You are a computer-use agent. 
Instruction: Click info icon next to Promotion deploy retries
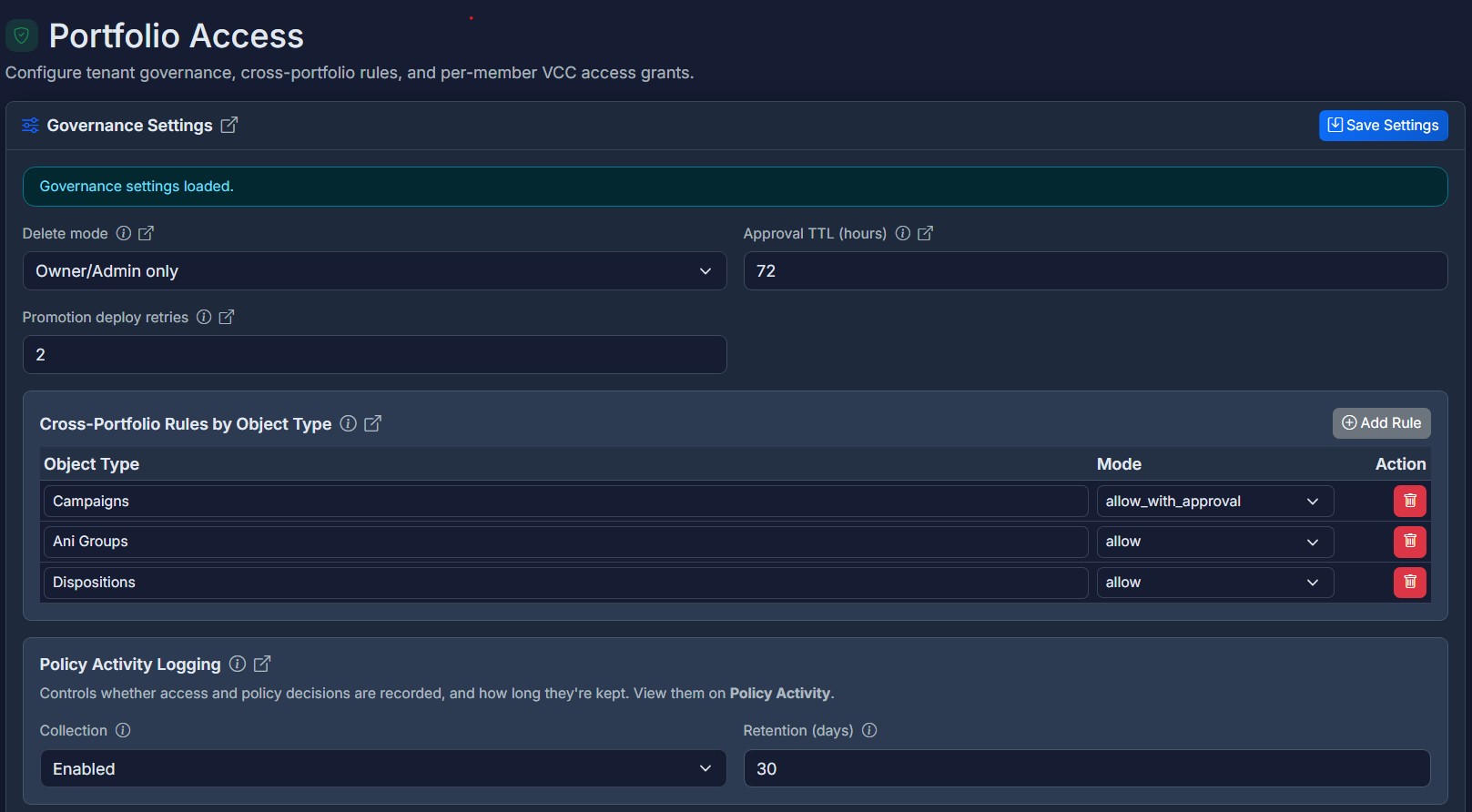(204, 317)
